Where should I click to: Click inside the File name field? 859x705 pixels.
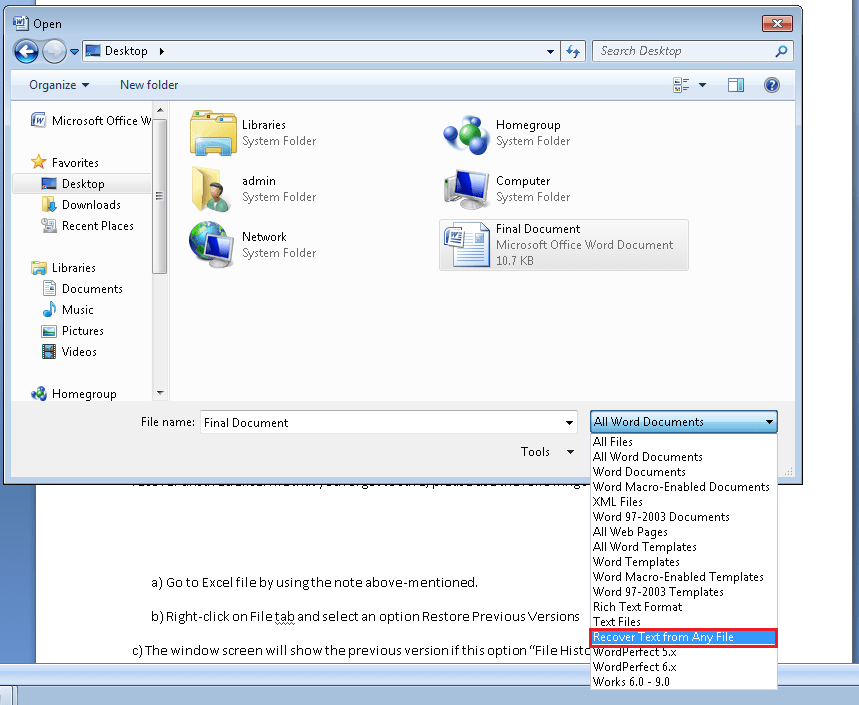click(x=380, y=421)
